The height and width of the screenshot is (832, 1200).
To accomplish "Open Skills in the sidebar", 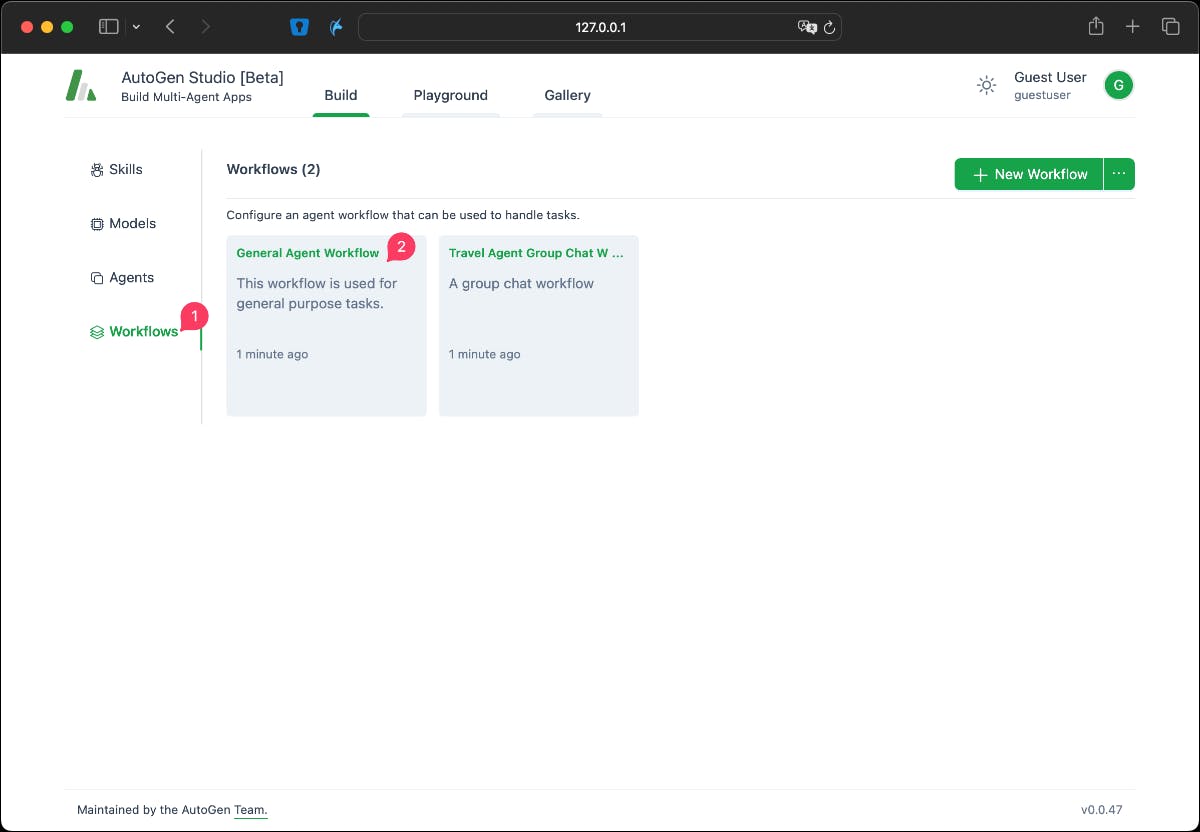I will pos(117,170).
